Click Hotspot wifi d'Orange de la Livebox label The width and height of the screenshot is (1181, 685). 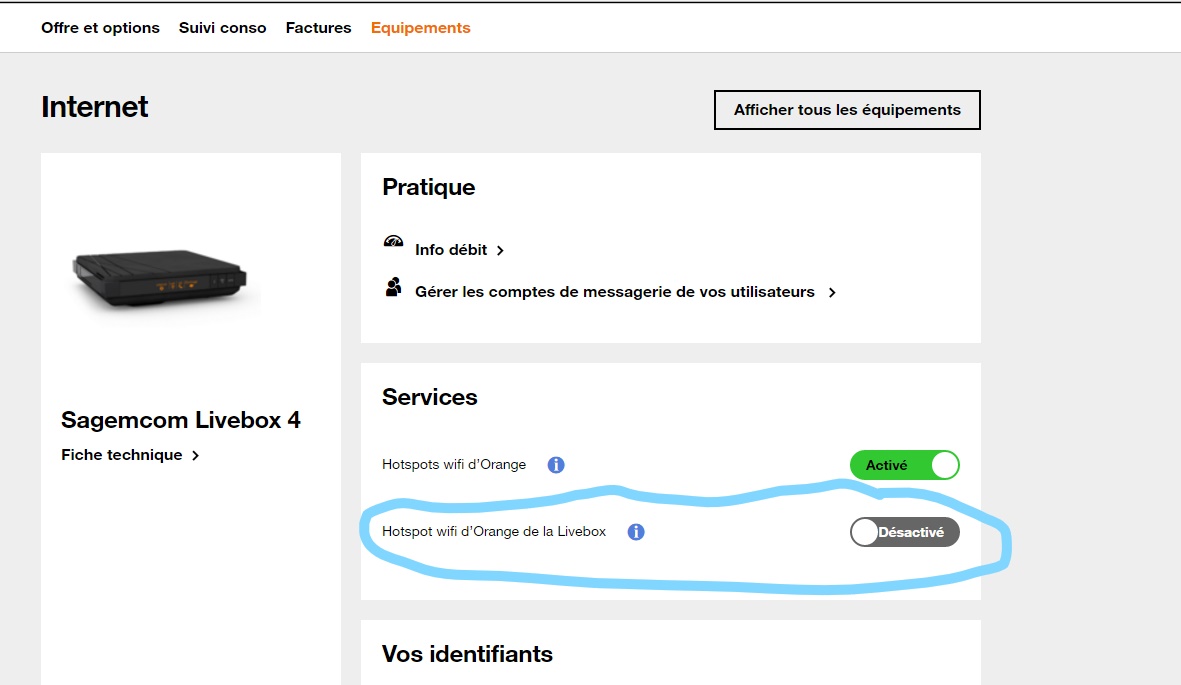pyautogui.click(x=493, y=532)
